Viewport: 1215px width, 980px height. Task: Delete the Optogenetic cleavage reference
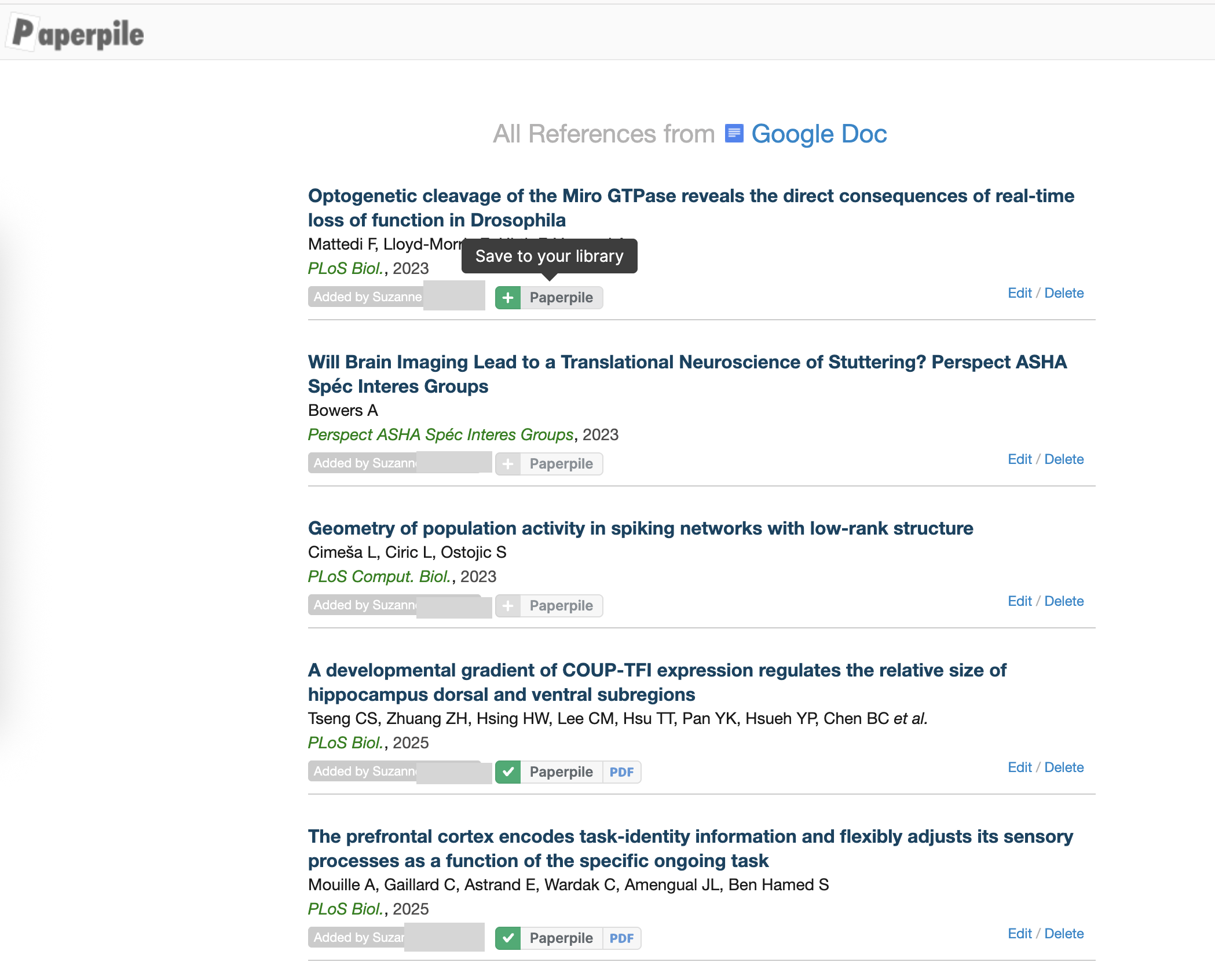1064,293
